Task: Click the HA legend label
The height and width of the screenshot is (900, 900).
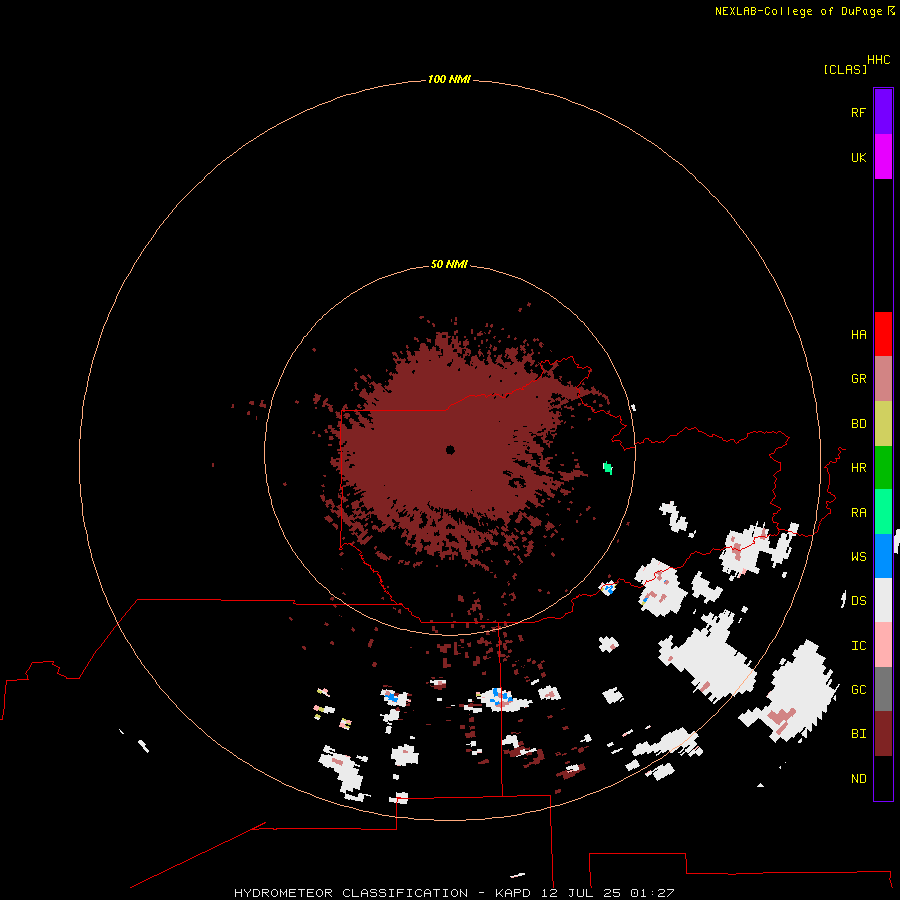Action: click(x=859, y=335)
